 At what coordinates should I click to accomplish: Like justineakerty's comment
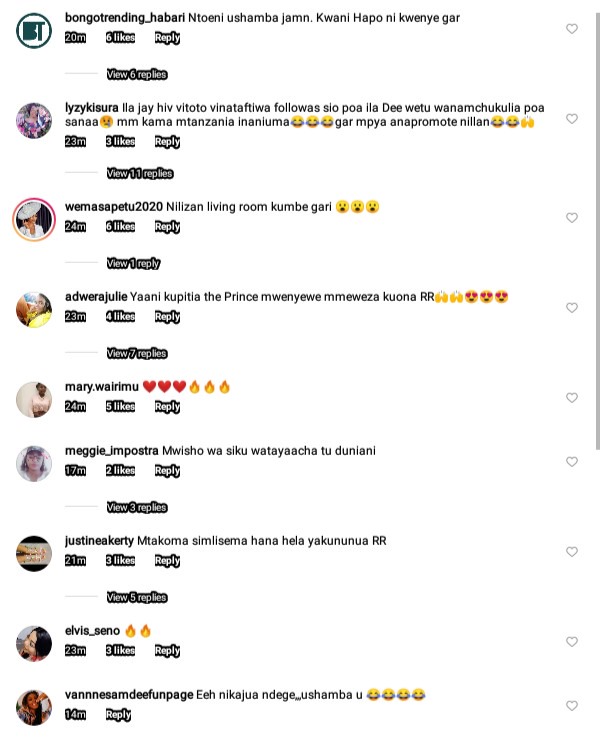571,552
